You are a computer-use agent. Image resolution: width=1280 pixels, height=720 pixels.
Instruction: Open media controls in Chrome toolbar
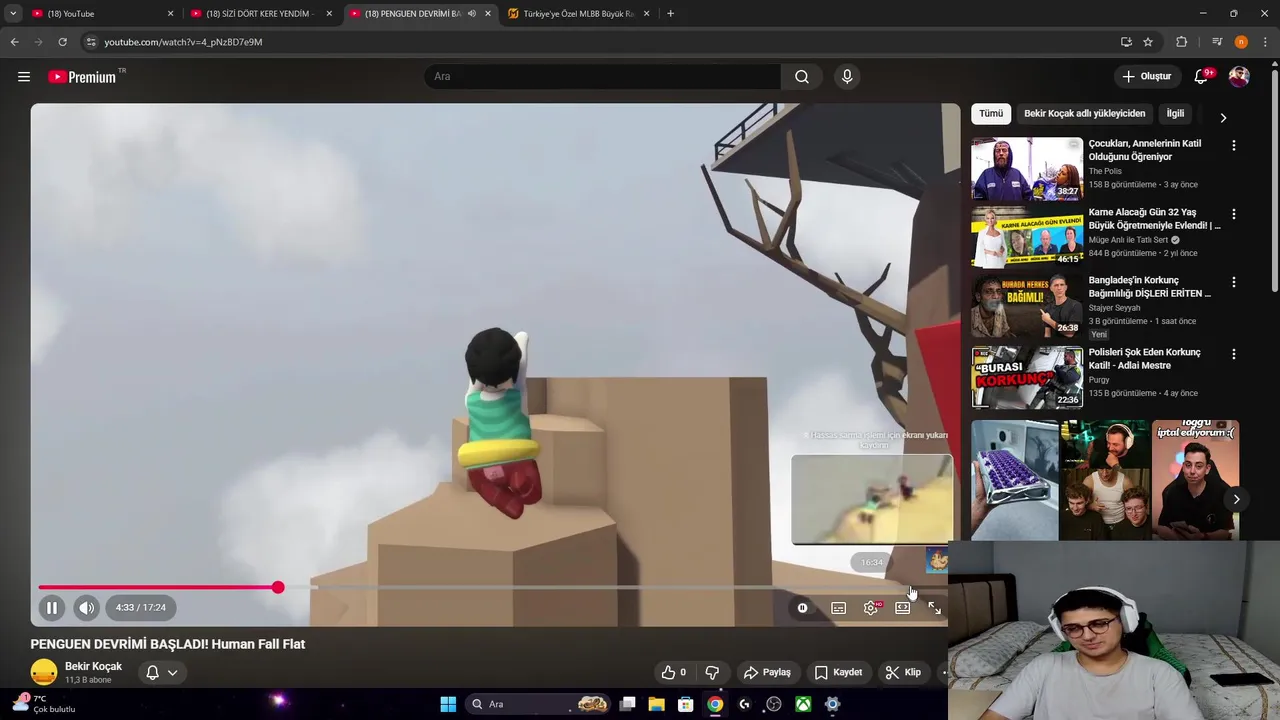pos(1217,42)
